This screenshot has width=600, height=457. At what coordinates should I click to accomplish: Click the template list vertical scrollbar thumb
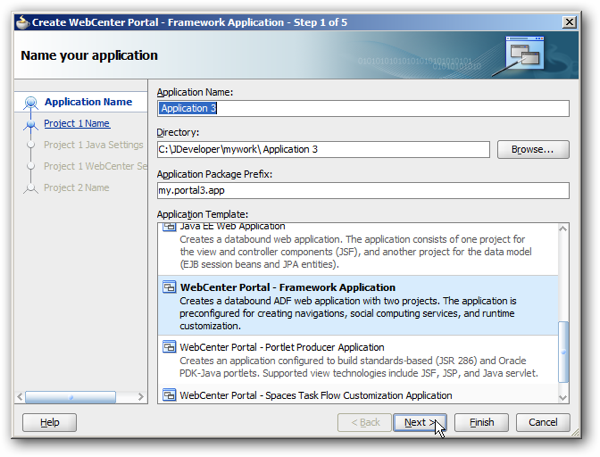(563, 351)
